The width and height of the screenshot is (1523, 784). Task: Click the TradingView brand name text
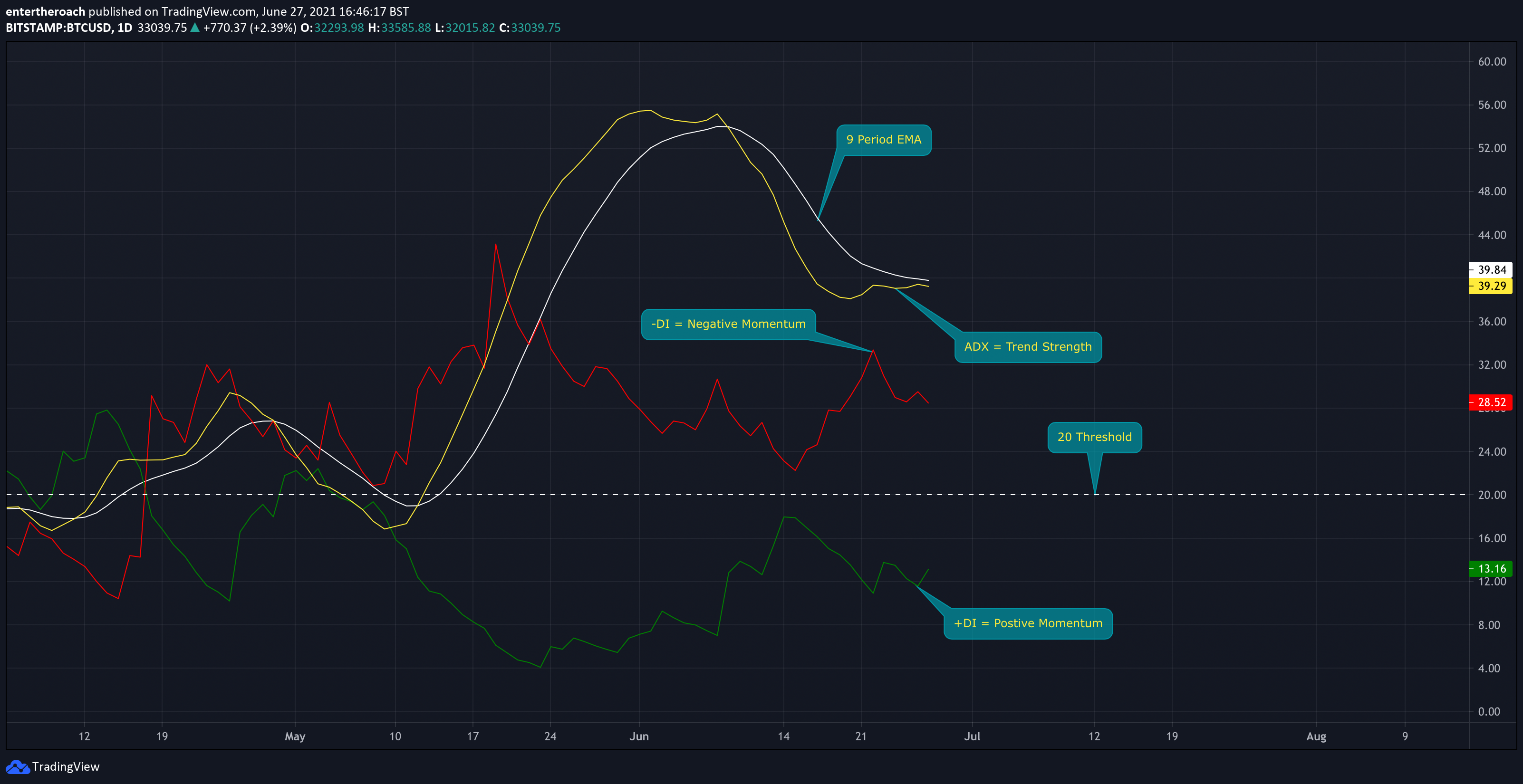pyautogui.click(x=66, y=767)
